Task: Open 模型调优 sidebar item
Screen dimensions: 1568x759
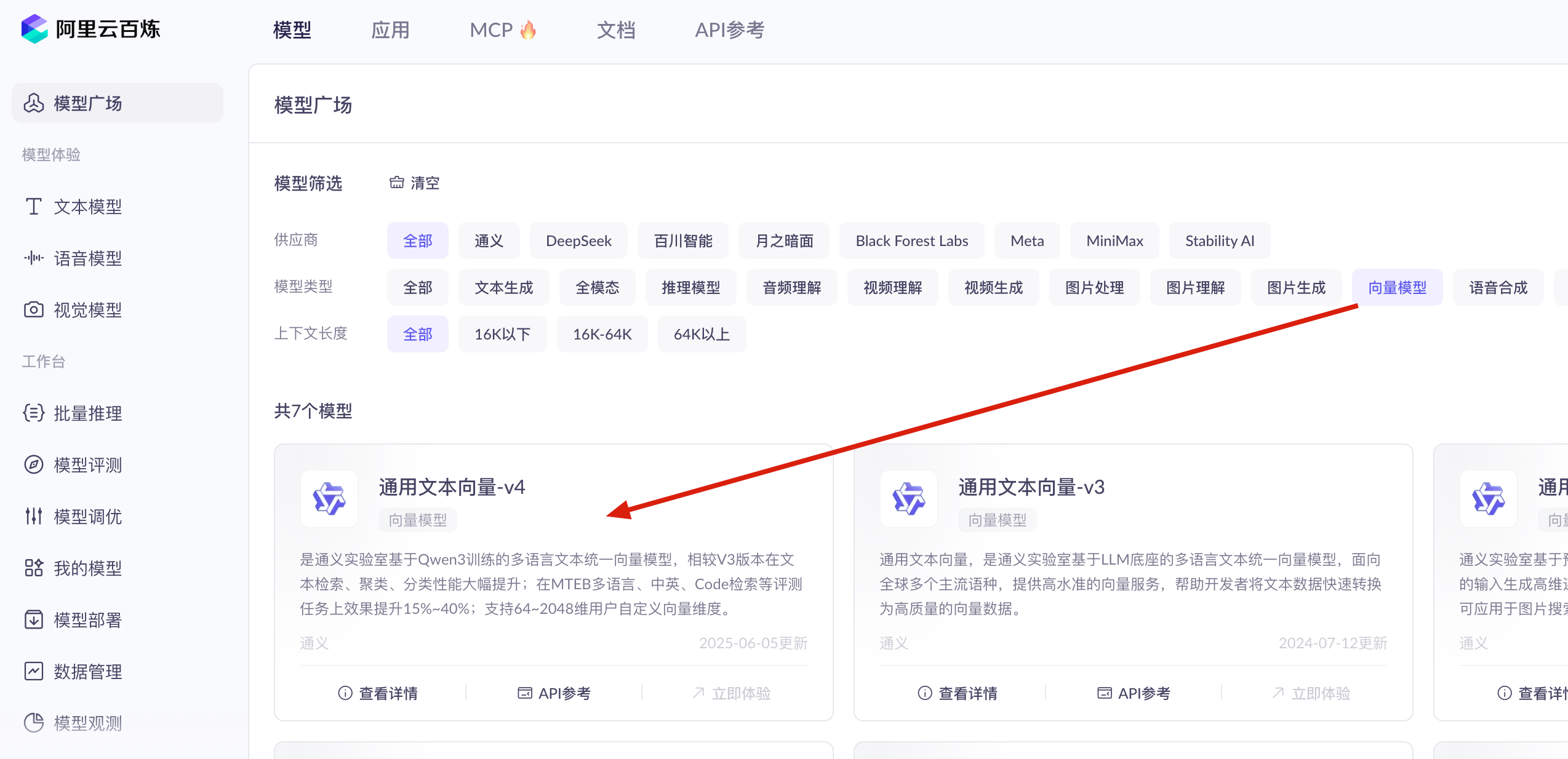Action: click(x=87, y=517)
